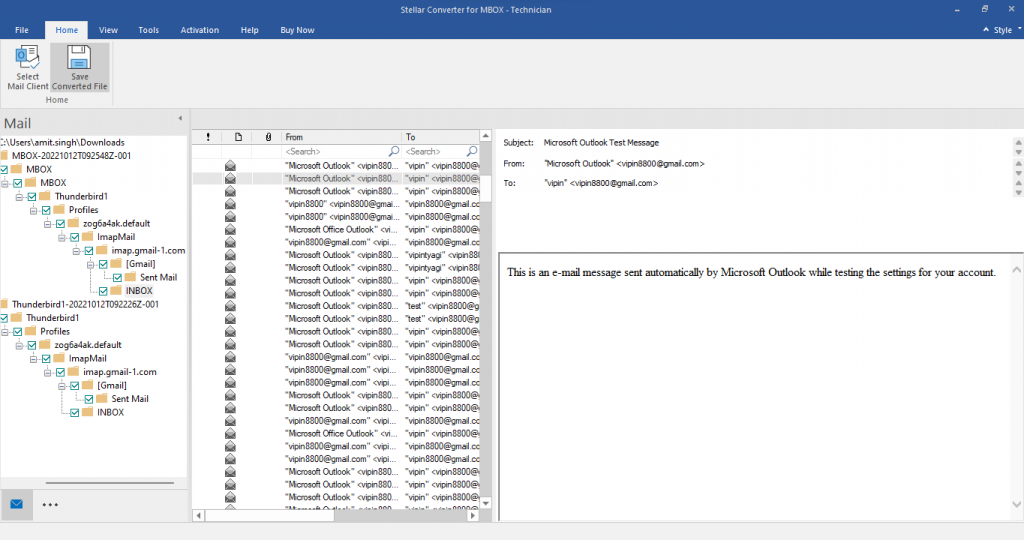
Task: Click the email list scroll-left arrow
Action: 199,516
